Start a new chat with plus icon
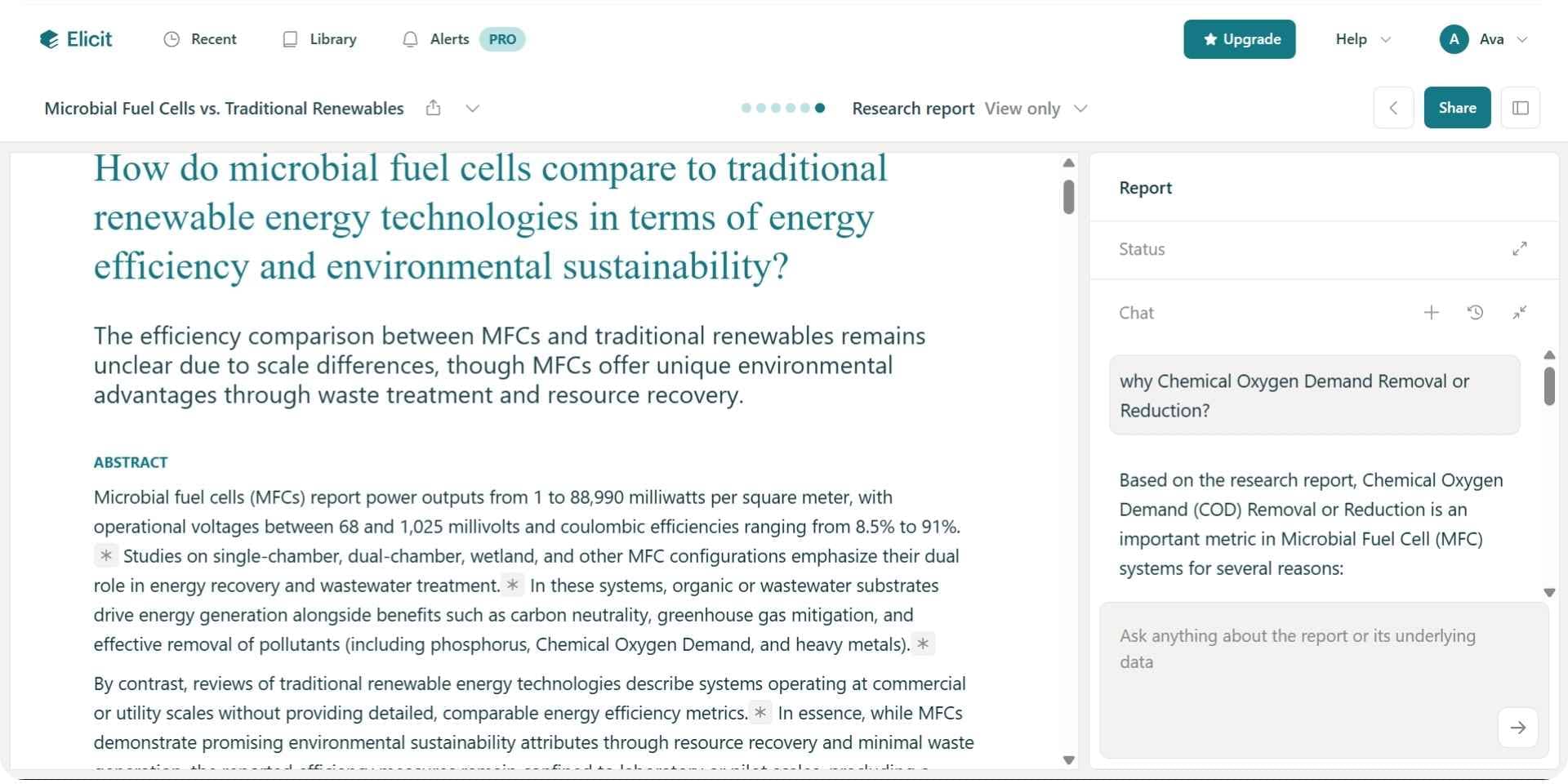This screenshot has height=784, width=1568. (x=1431, y=313)
